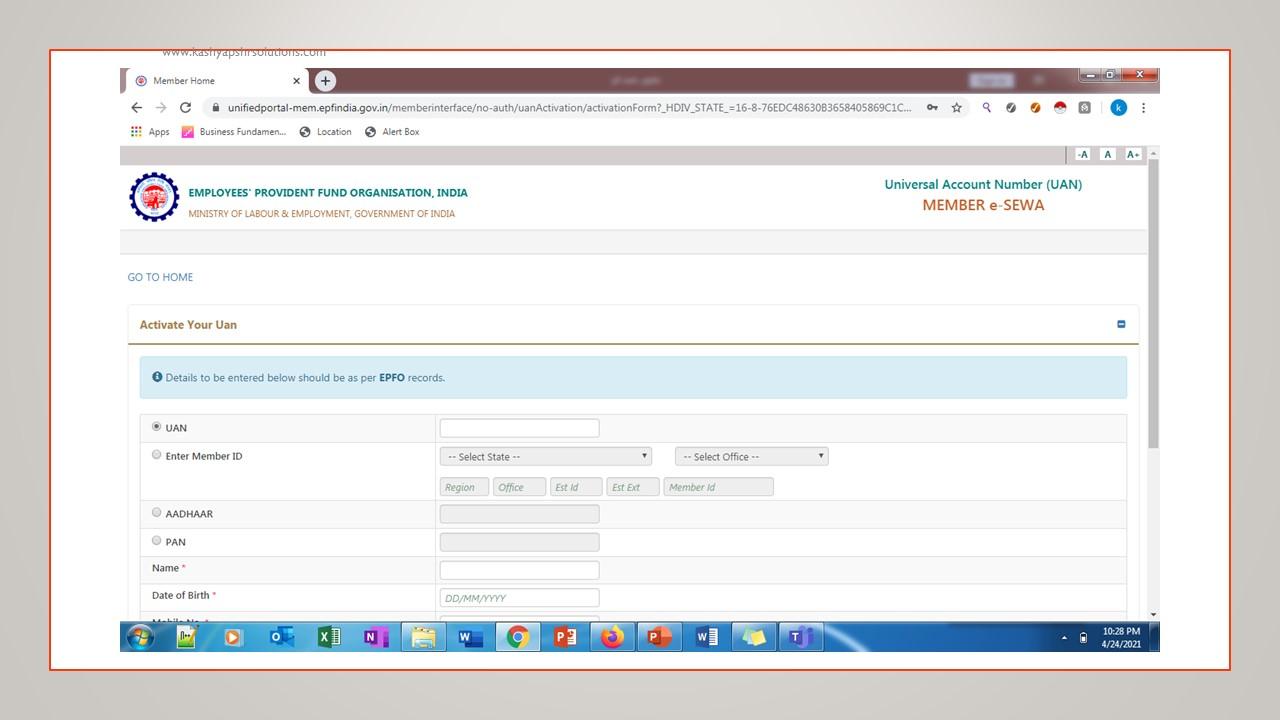Image resolution: width=1280 pixels, height=720 pixels.
Task: Click the Name input field
Action: (x=519, y=570)
